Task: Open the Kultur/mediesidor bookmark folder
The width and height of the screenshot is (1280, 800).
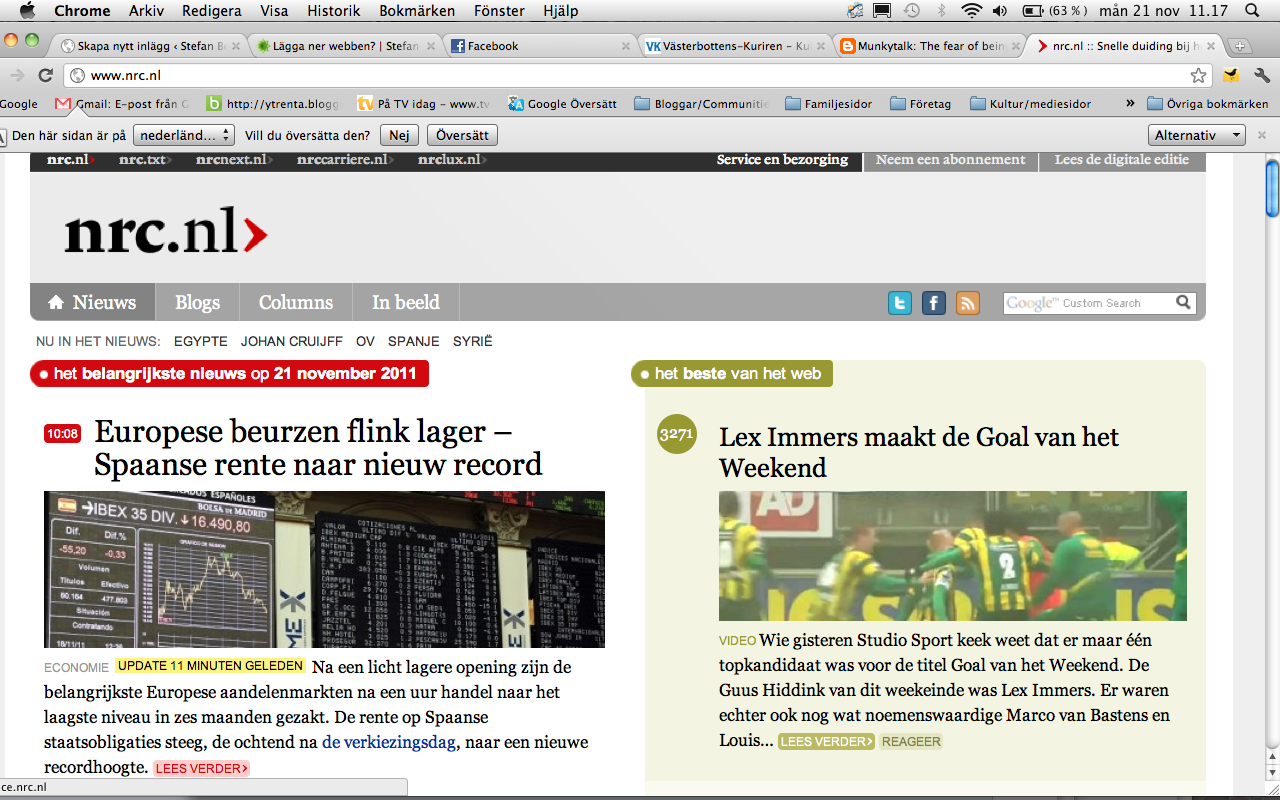Action: coord(1031,104)
